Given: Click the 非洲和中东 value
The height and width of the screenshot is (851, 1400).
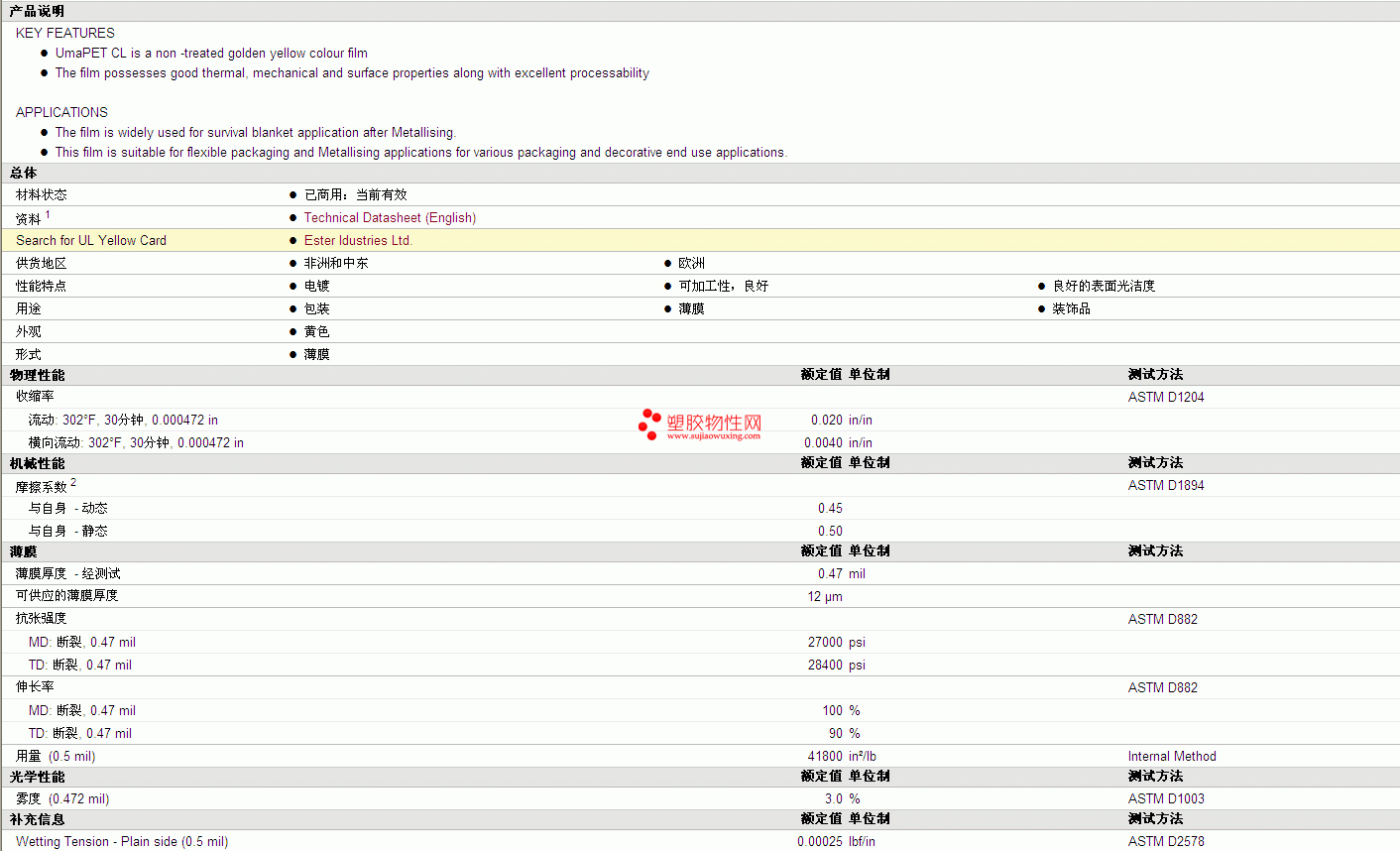Looking at the screenshot, I should (x=336, y=263).
